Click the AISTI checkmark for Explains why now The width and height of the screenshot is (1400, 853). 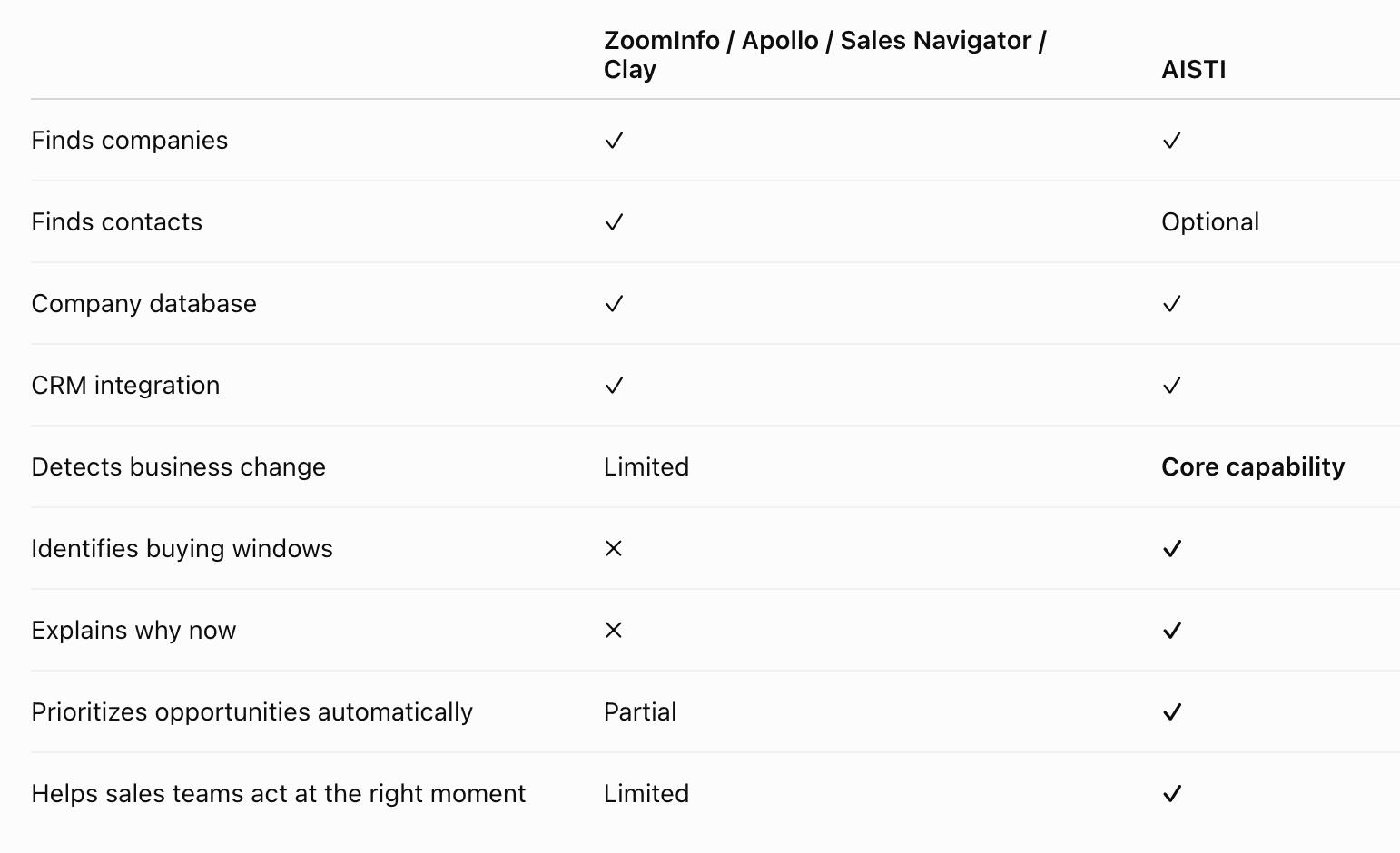[1172, 631]
